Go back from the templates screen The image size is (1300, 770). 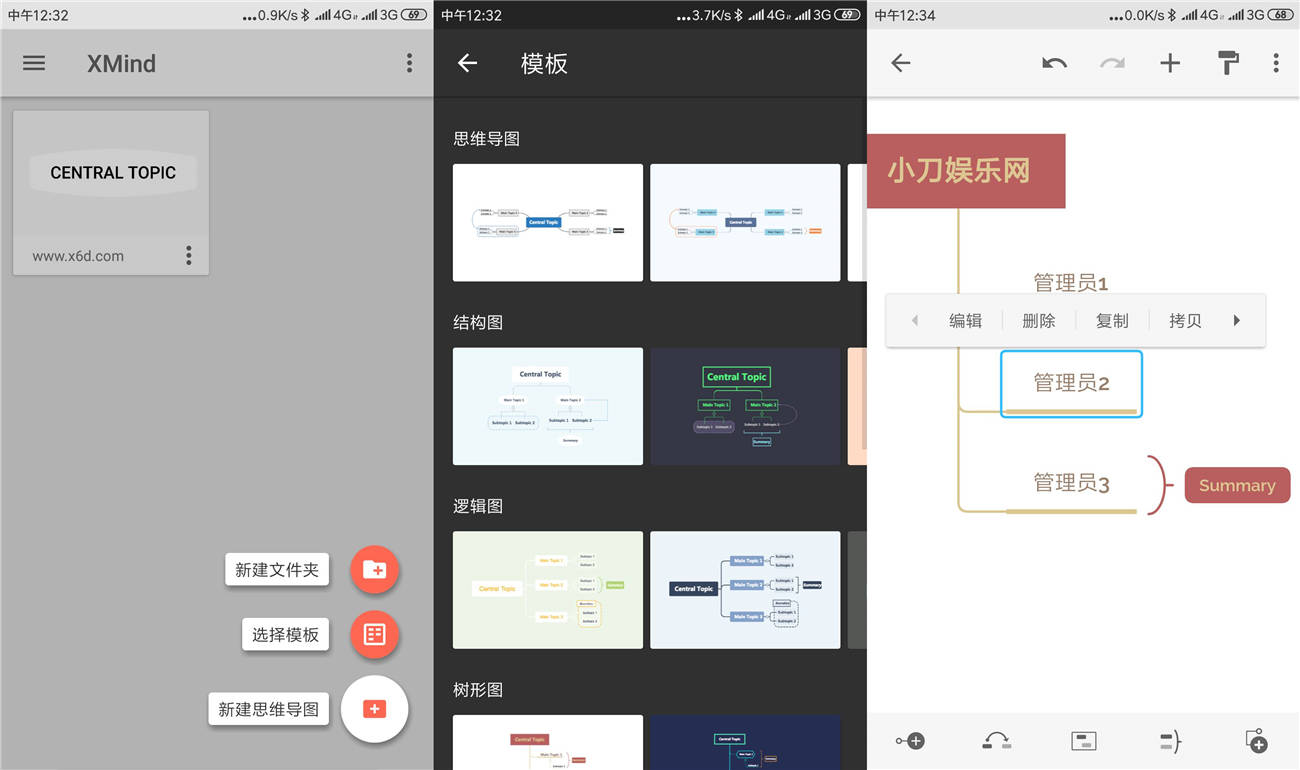tap(467, 63)
